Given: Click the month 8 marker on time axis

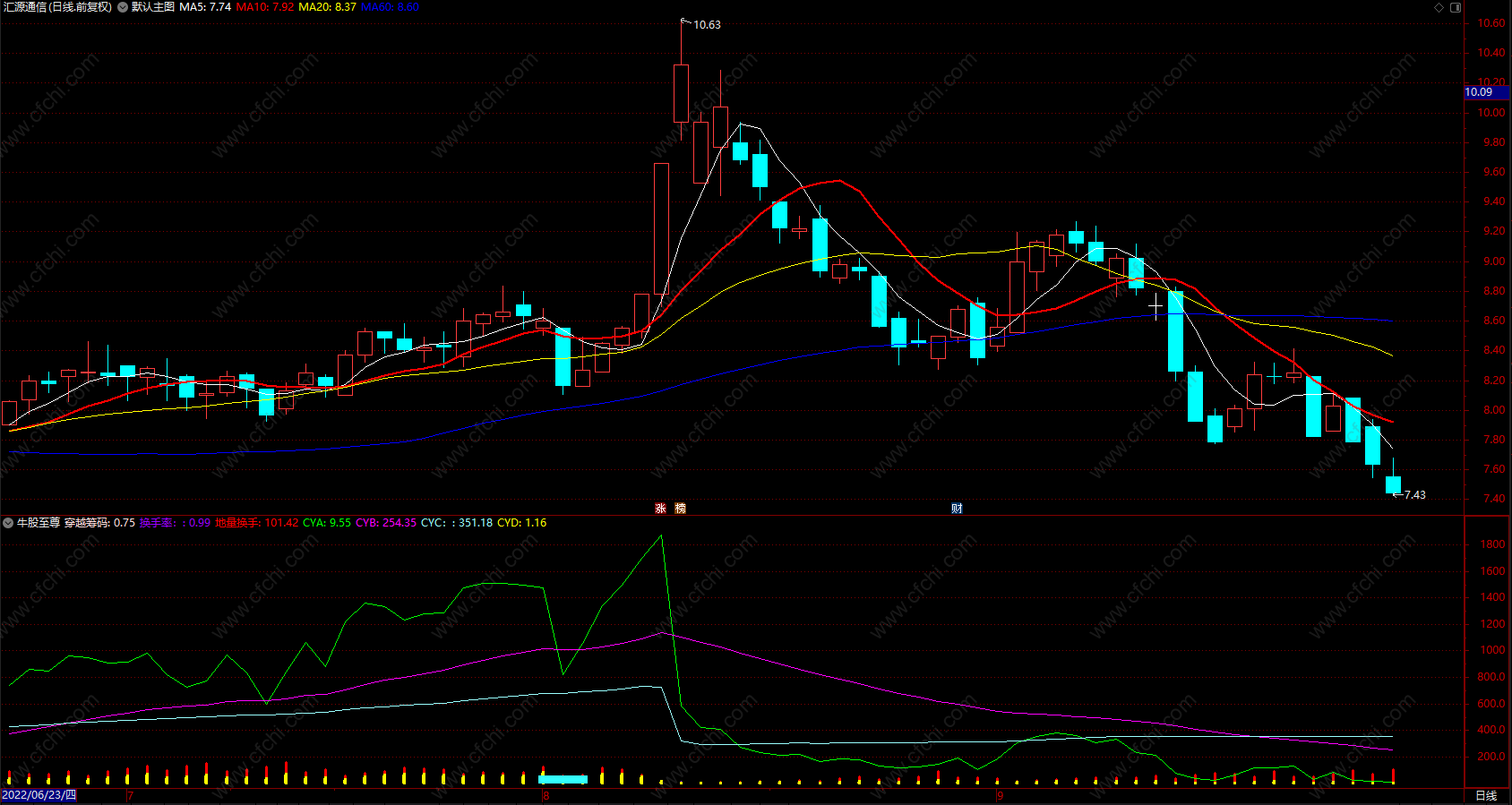Looking at the screenshot, I should (x=546, y=795).
